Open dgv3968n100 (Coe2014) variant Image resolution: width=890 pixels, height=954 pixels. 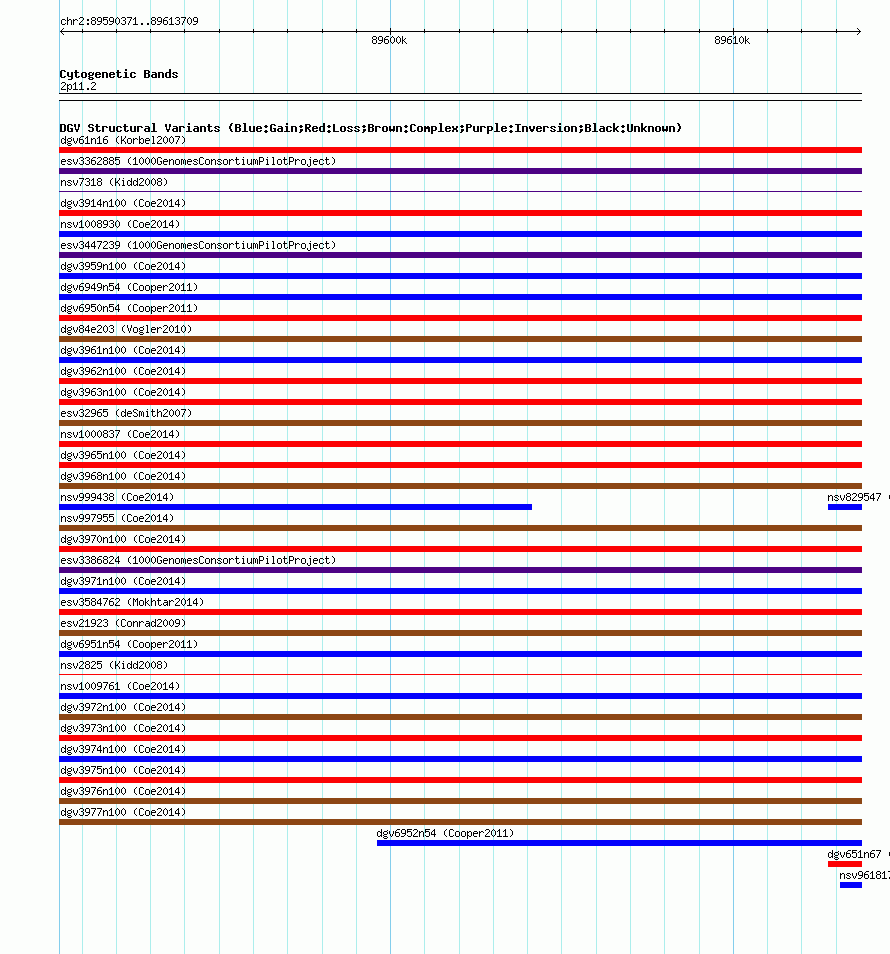point(123,476)
